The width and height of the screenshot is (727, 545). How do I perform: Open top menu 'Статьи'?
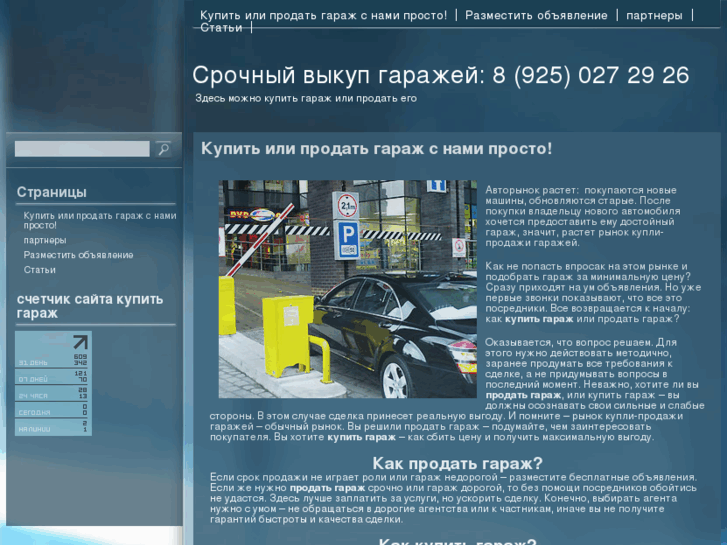coord(221,28)
